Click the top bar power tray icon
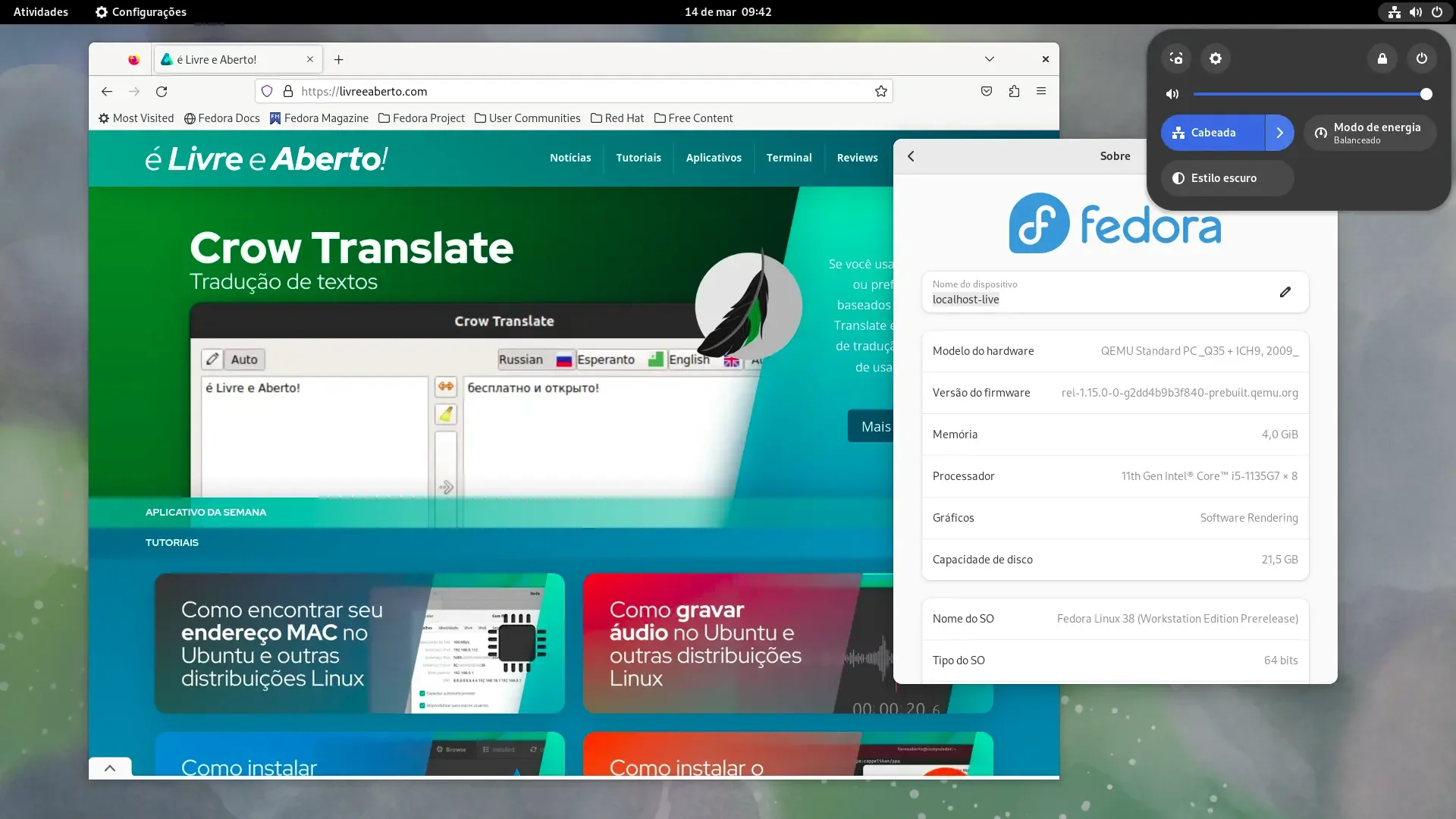 [1437, 12]
